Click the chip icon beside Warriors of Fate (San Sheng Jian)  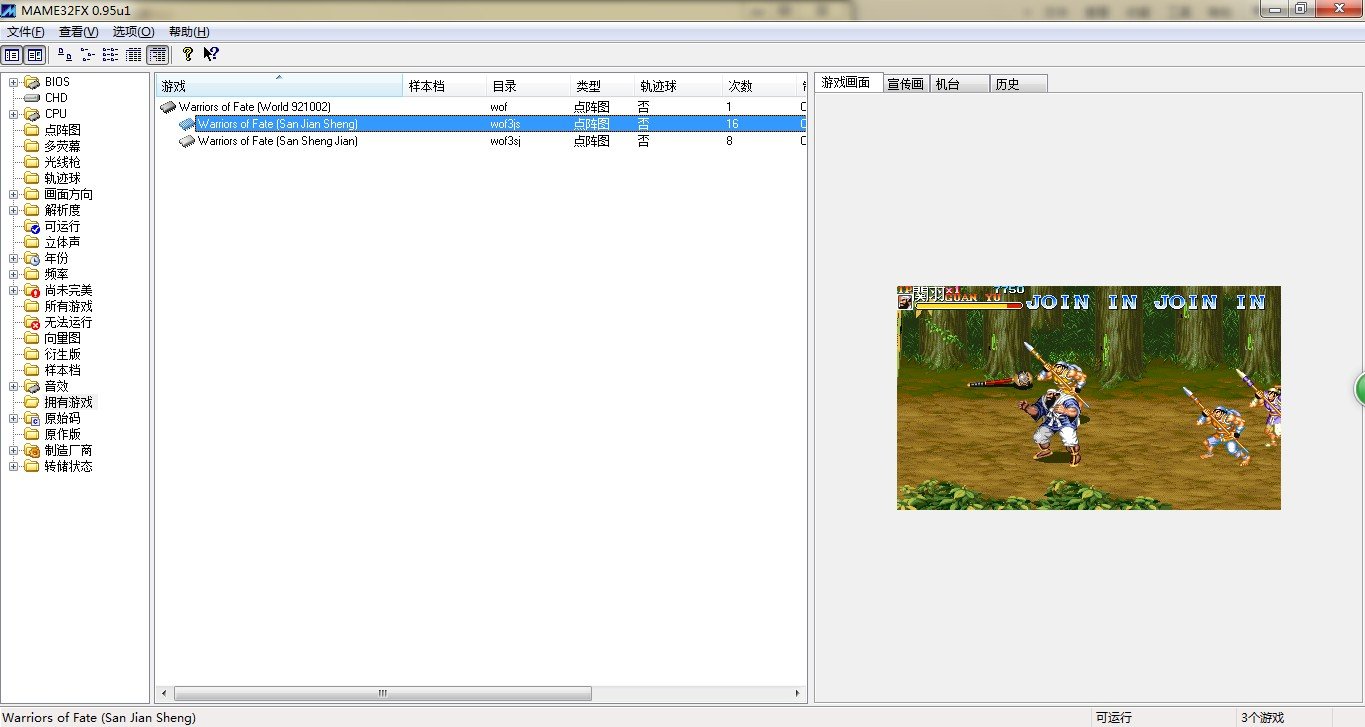point(187,141)
